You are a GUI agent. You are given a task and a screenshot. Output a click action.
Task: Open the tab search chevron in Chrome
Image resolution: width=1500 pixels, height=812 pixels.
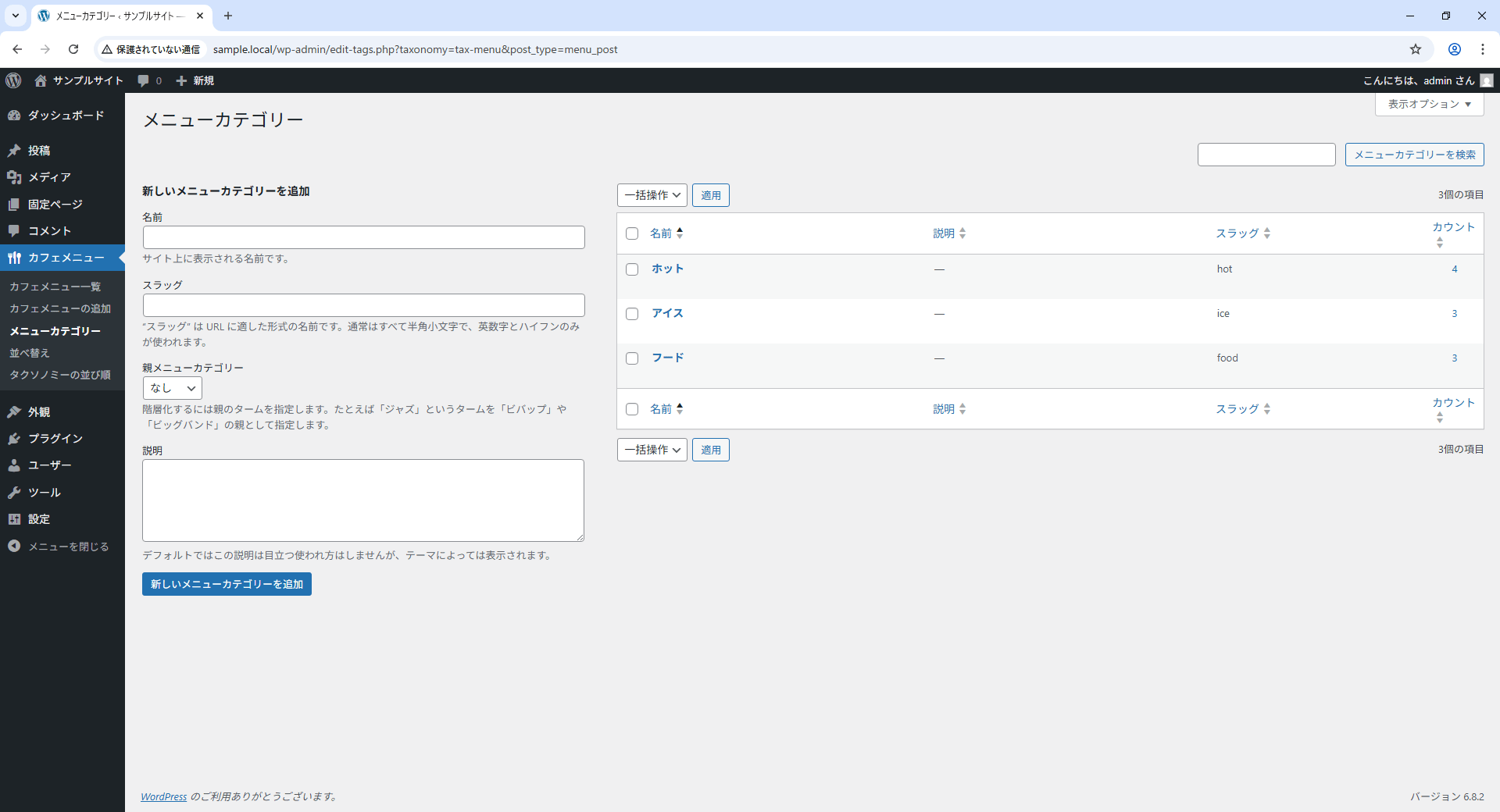click(x=15, y=16)
